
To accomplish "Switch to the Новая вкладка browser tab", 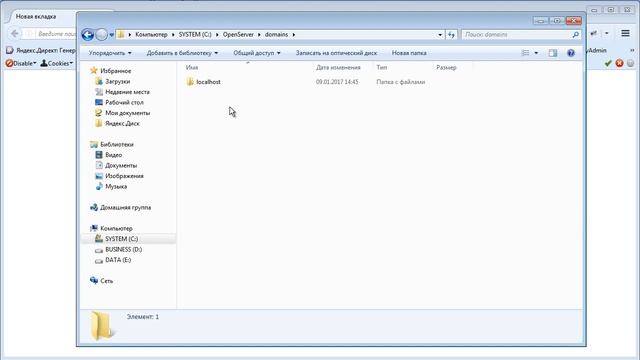I will click(x=36, y=17).
